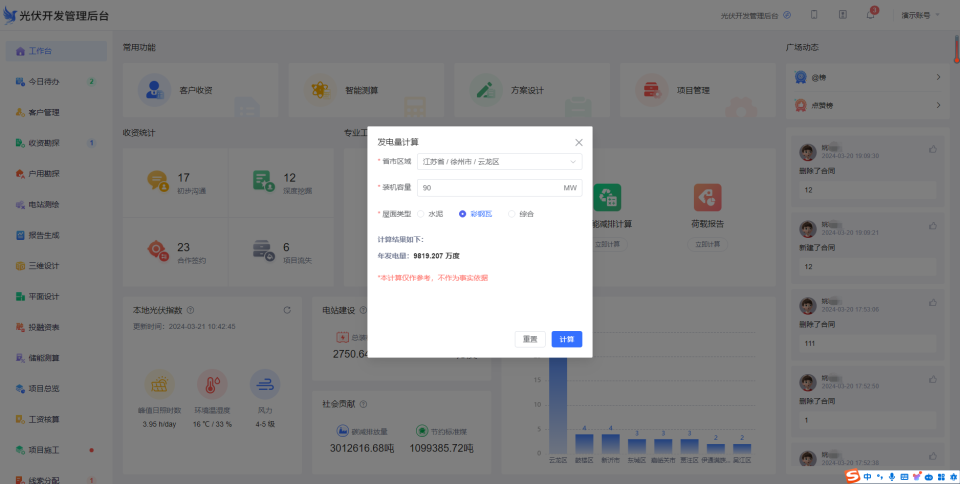The width and height of the screenshot is (960, 484).
Task: Click the green 节能减排计算 tool icon
Action: (x=607, y=197)
